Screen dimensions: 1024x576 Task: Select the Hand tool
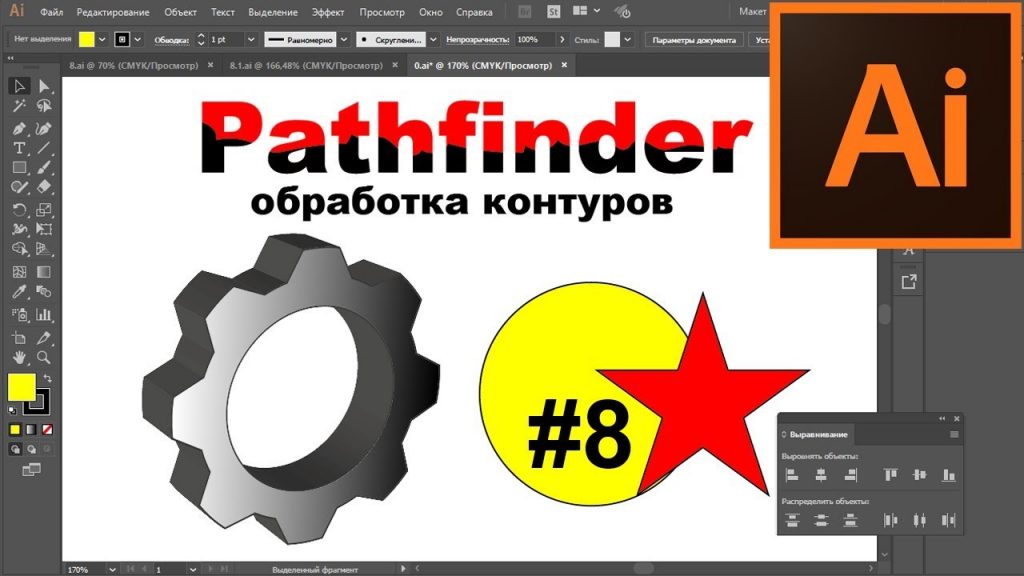pyautogui.click(x=19, y=357)
